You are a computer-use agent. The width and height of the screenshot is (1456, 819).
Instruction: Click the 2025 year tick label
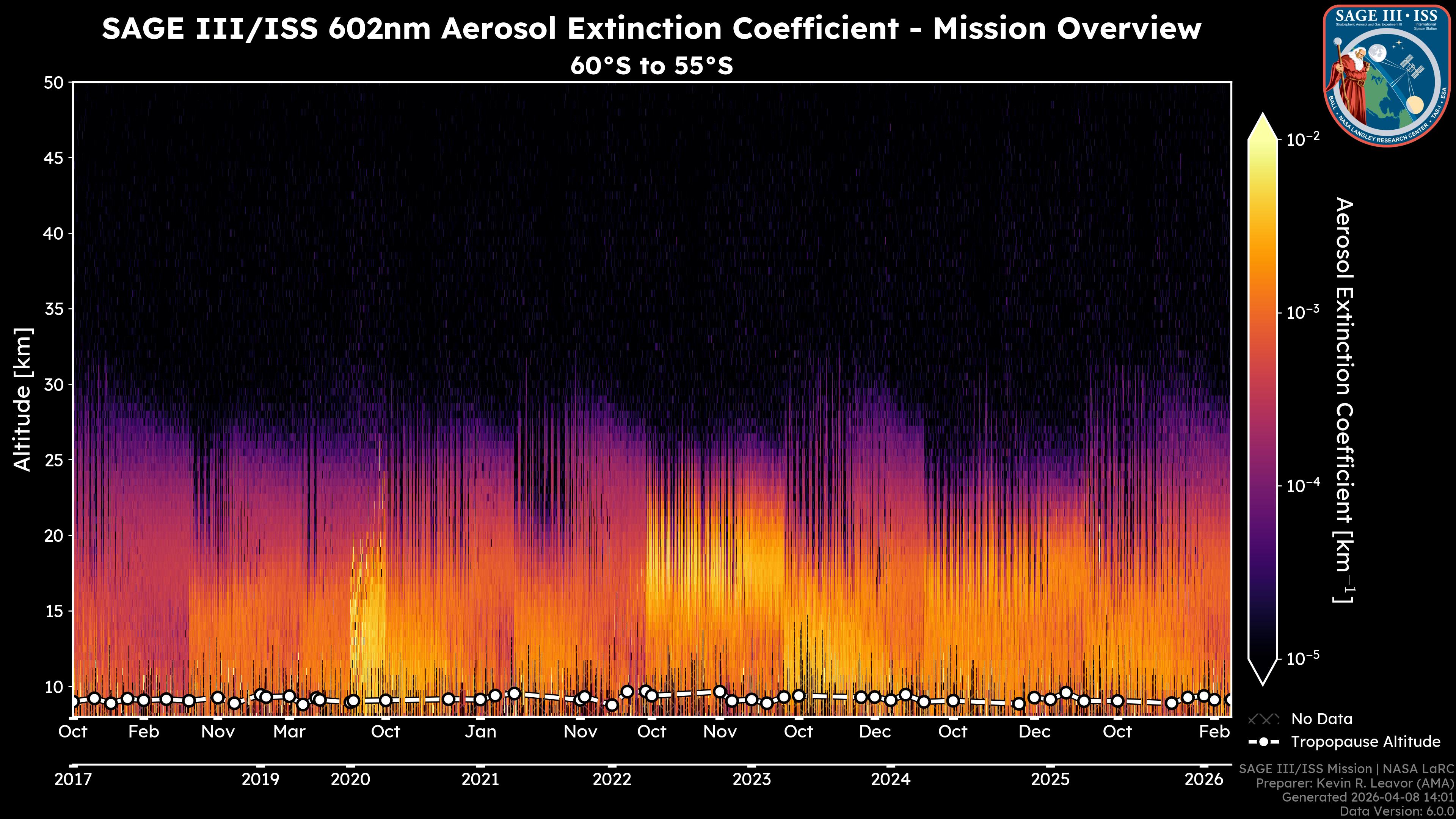tap(1050, 780)
